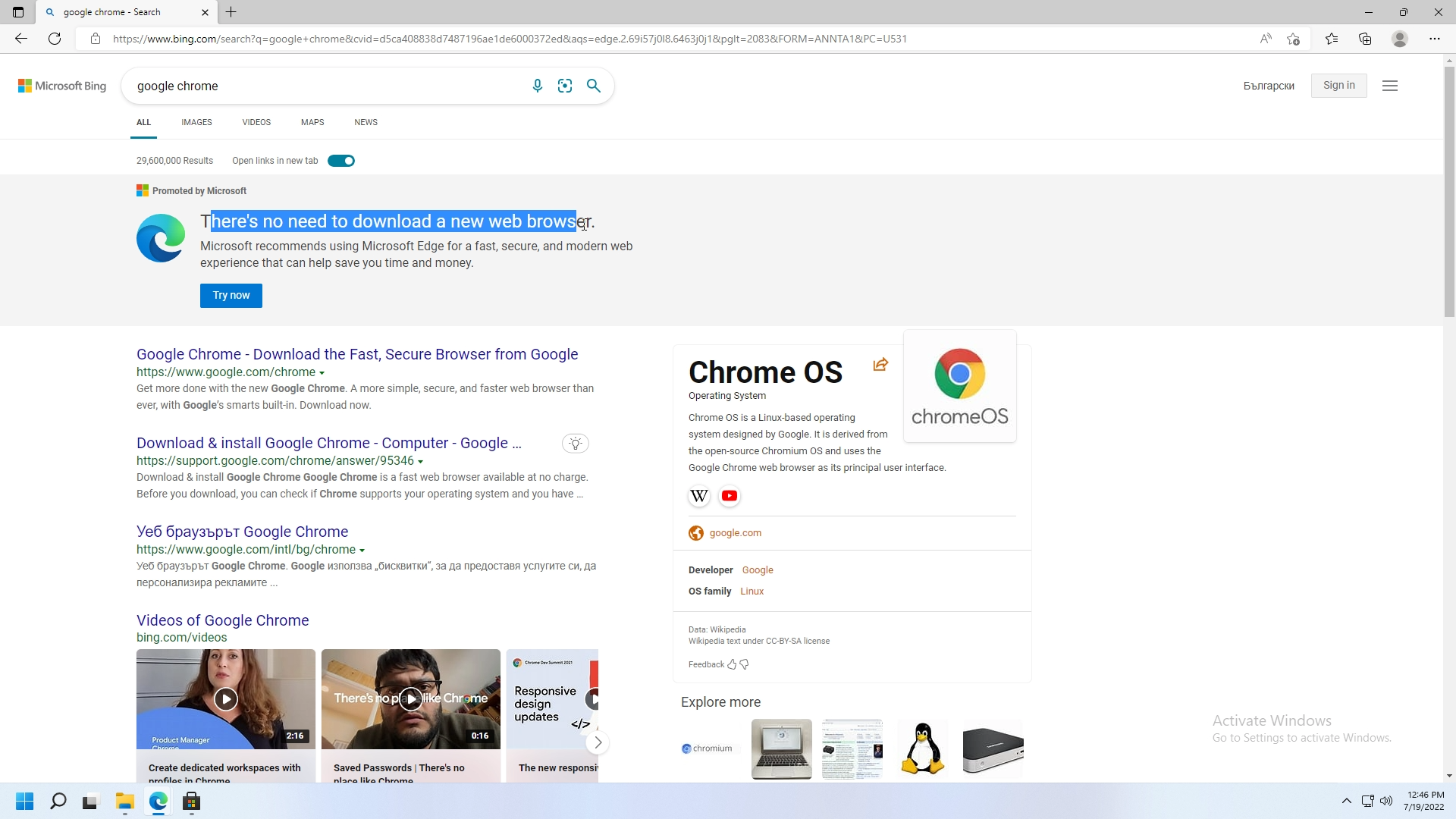Screen dimensions: 1456x819
Task: Open Edge Settings and more ellipsis
Action: click(1434, 39)
